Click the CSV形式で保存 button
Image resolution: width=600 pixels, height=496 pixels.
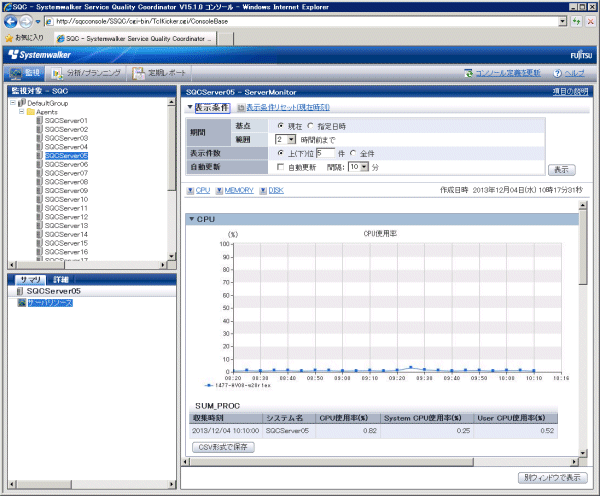[222, 446]
